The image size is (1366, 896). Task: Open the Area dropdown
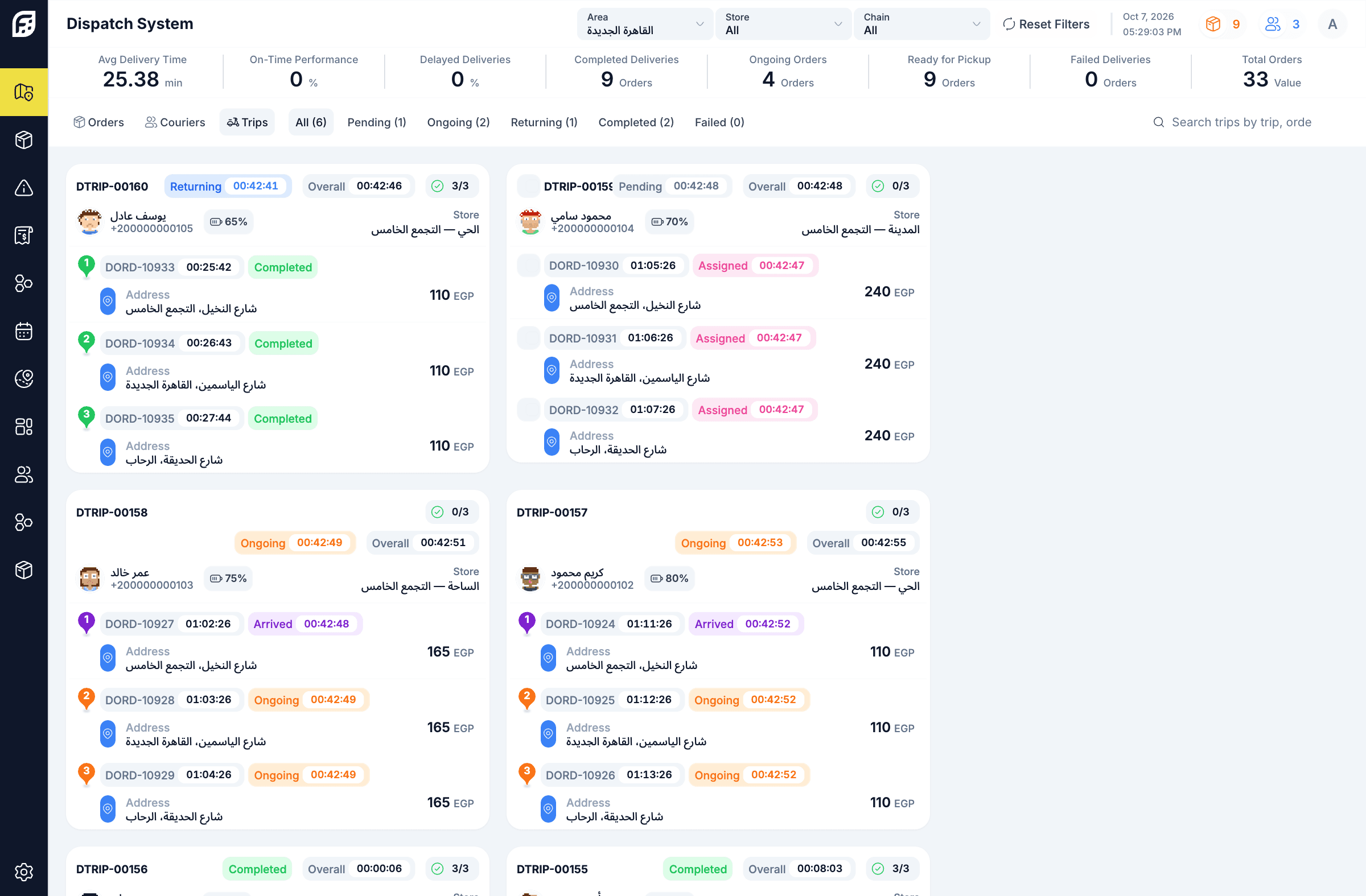tap(644, 24)
